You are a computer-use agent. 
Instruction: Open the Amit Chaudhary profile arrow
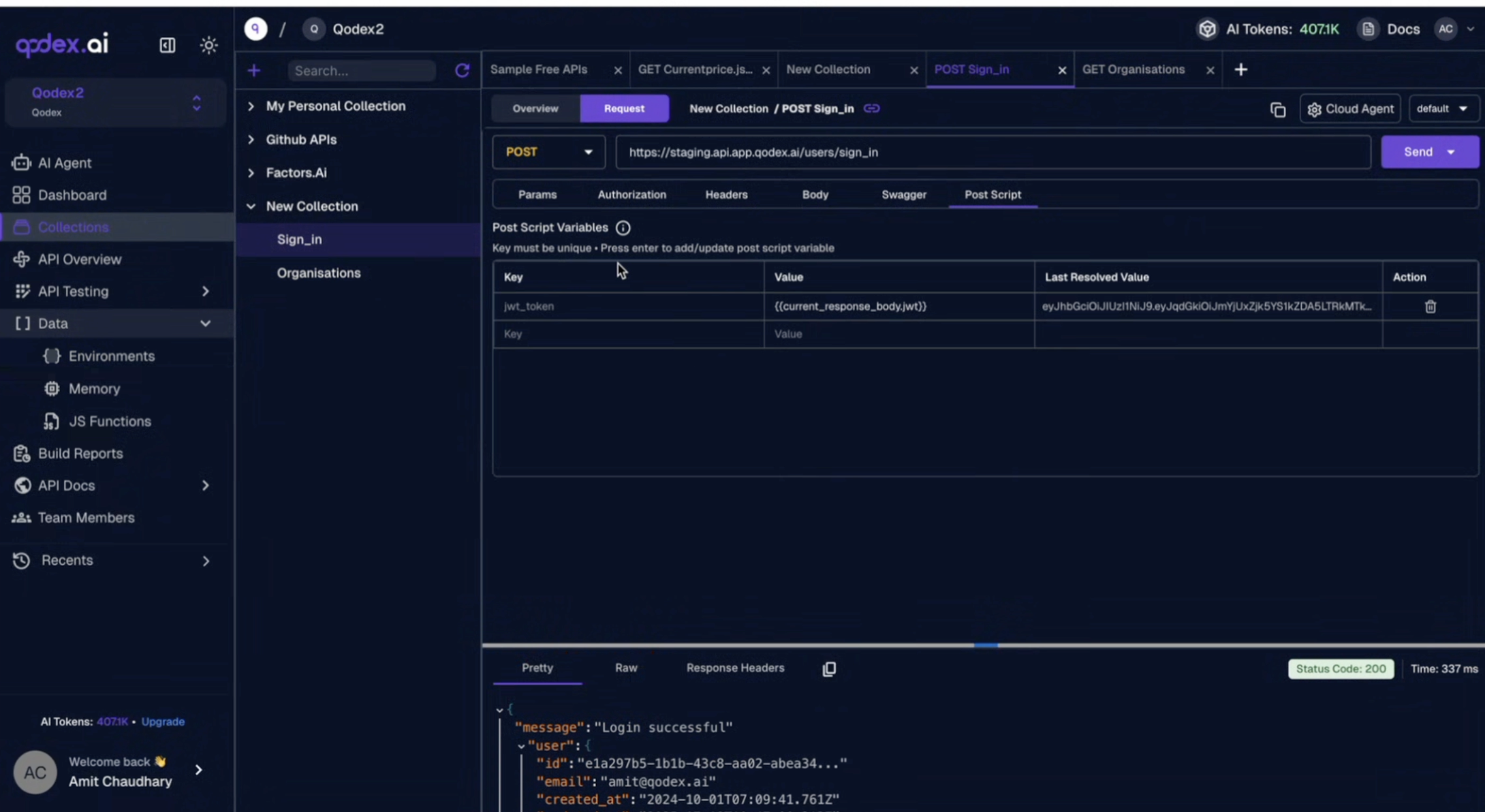[x=198, y=770]
